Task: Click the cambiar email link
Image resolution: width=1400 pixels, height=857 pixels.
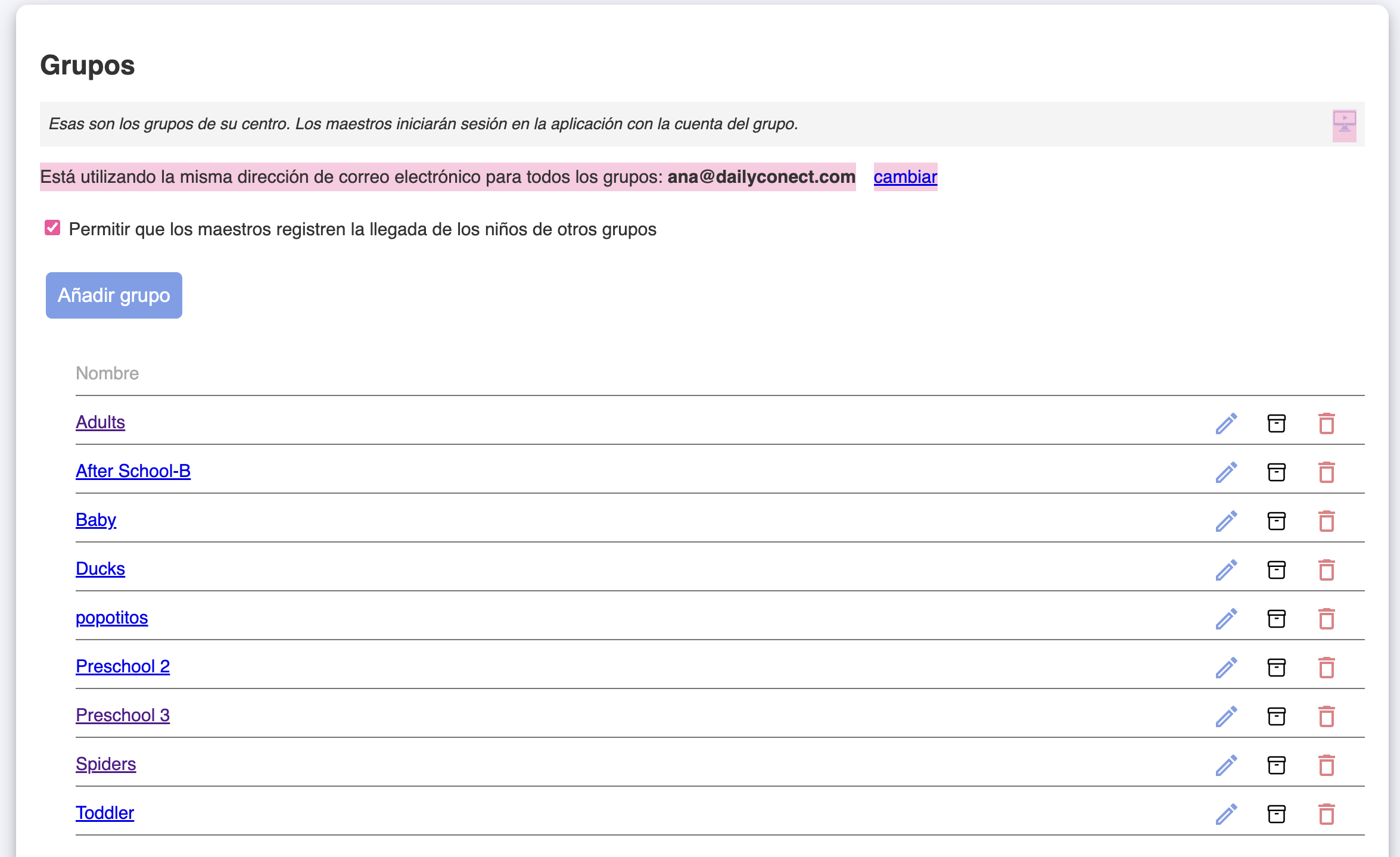Action: point(905,177)
